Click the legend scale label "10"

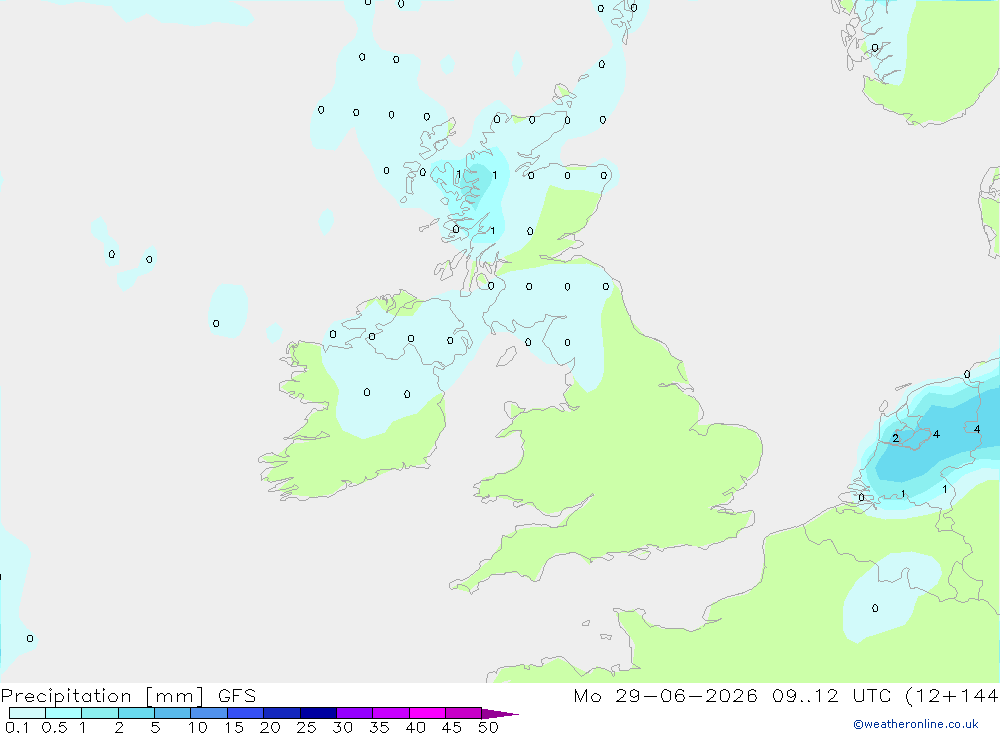[x=198, y=727]
